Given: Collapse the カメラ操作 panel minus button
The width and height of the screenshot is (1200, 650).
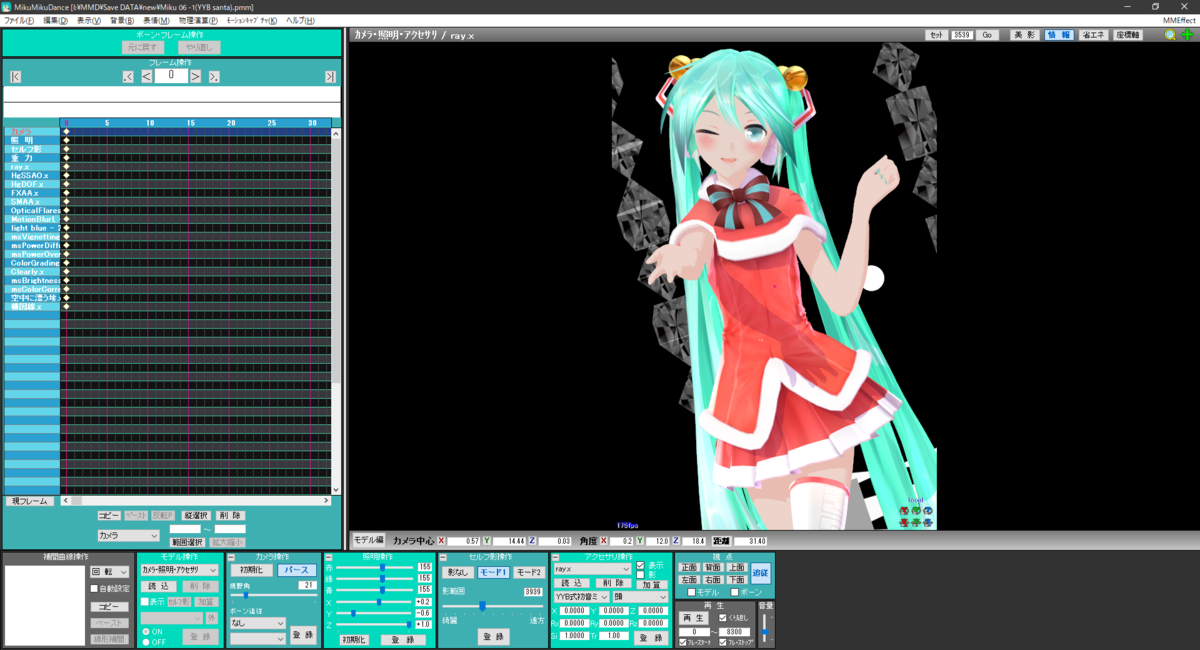Looking at the screenshot, I should pyautogui.click(x=231, y=557).
